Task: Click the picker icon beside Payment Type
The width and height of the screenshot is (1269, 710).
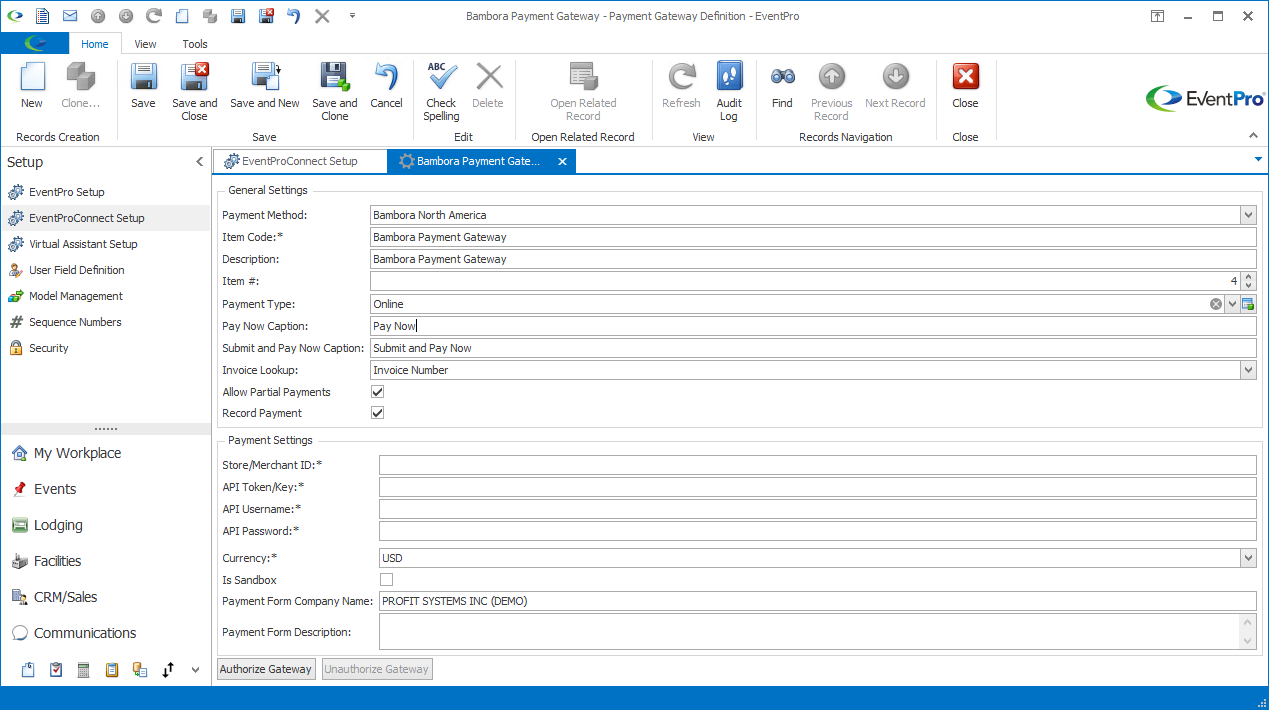Action: tap(1248, 304)
